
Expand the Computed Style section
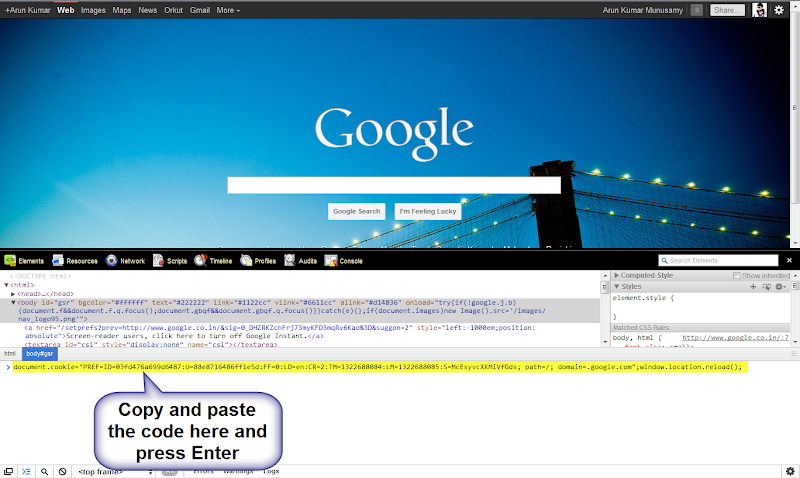[x=617, y=275]
